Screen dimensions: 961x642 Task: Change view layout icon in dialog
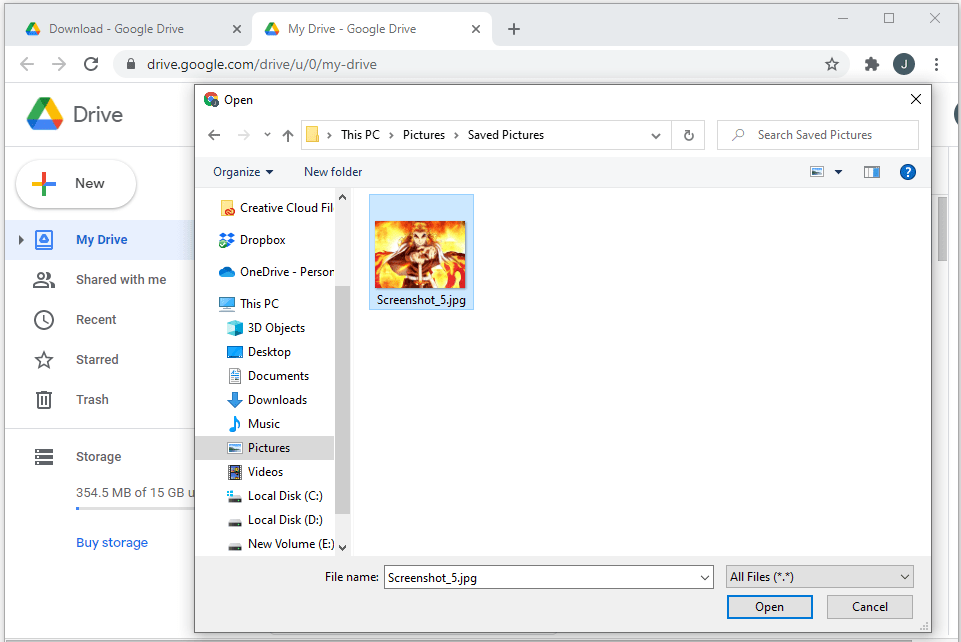[x=817, y=172]
